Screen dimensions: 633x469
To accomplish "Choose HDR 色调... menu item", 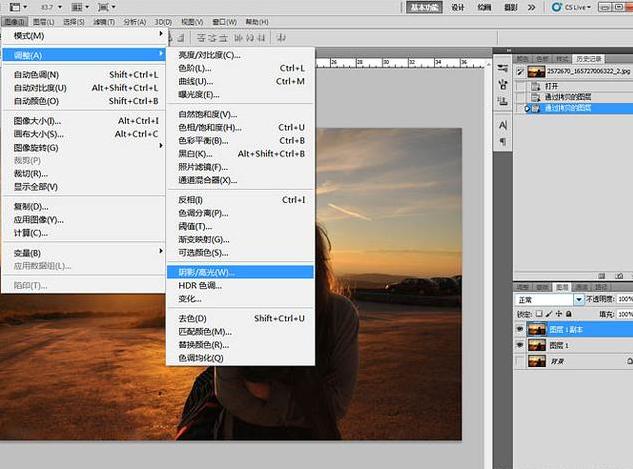I will 240,285.
